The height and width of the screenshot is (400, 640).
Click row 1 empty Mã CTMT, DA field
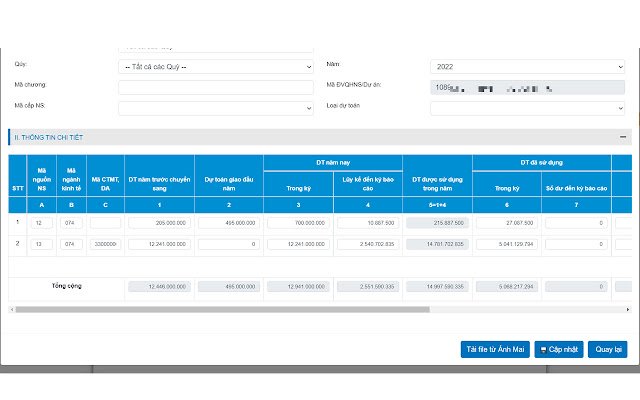click(x=105, y=223)
